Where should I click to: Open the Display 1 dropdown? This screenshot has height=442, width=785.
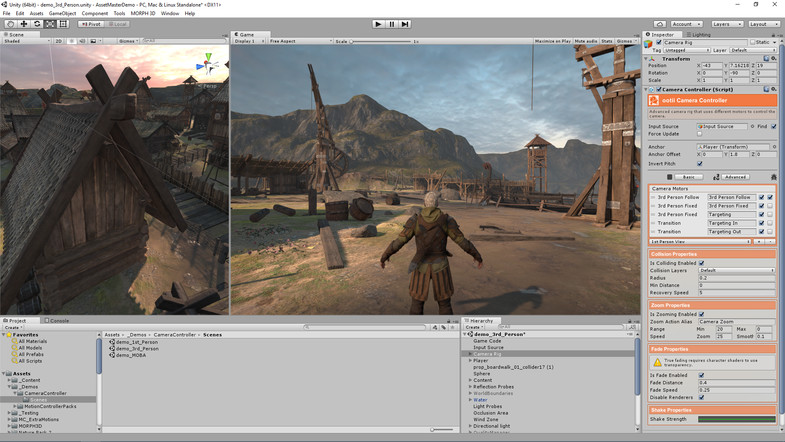(249, 41)
